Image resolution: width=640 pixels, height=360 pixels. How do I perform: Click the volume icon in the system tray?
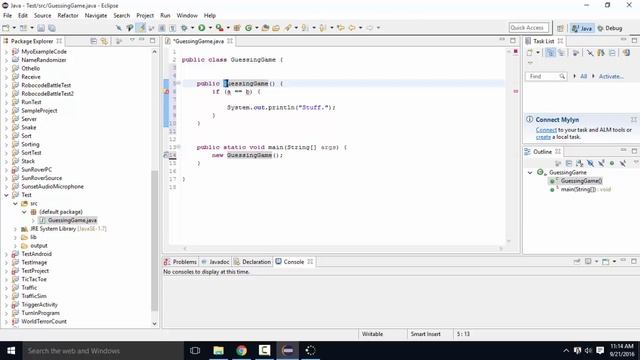(x=588, y=351)
